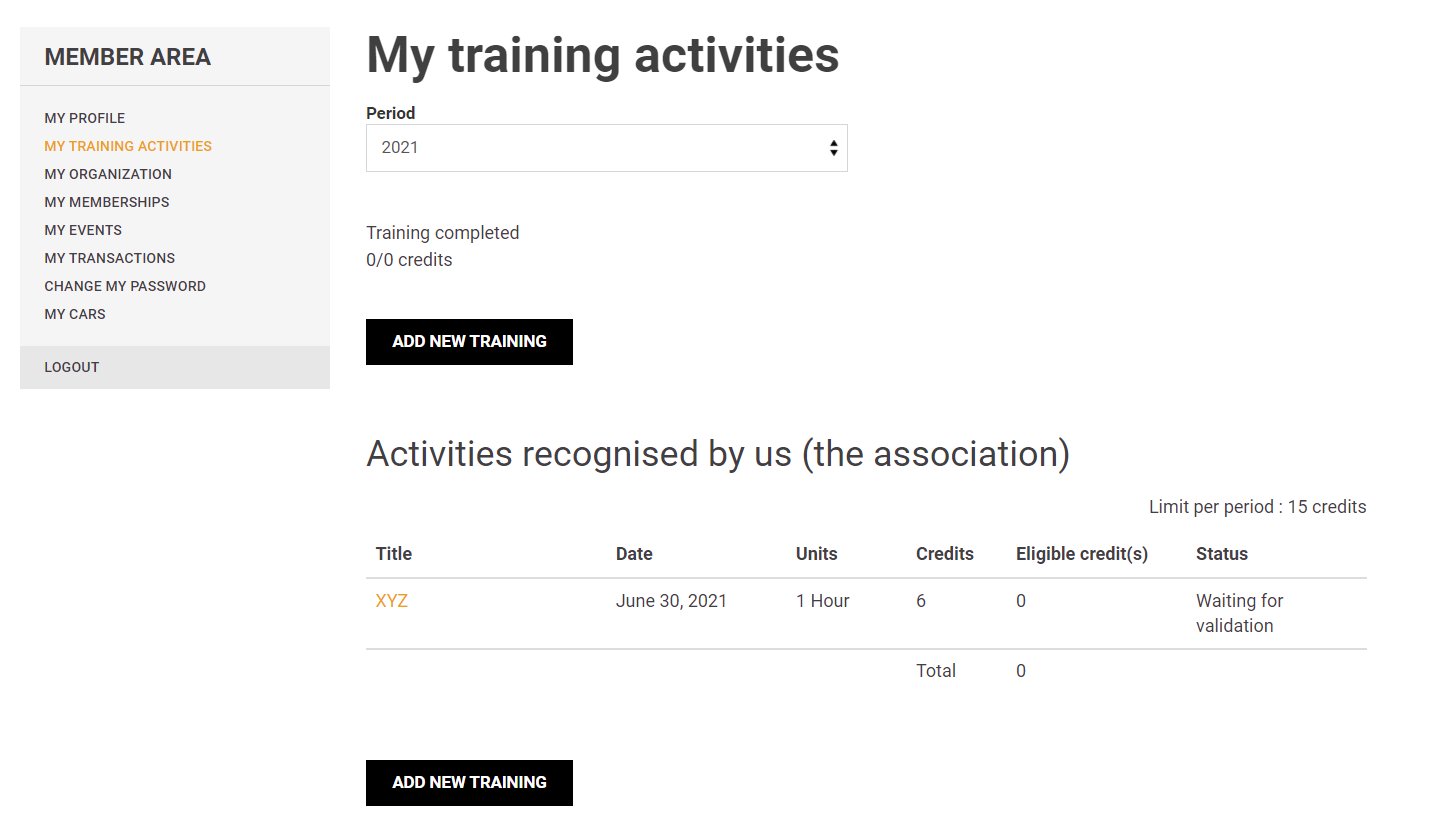Click the Logout link

[72, 367]
